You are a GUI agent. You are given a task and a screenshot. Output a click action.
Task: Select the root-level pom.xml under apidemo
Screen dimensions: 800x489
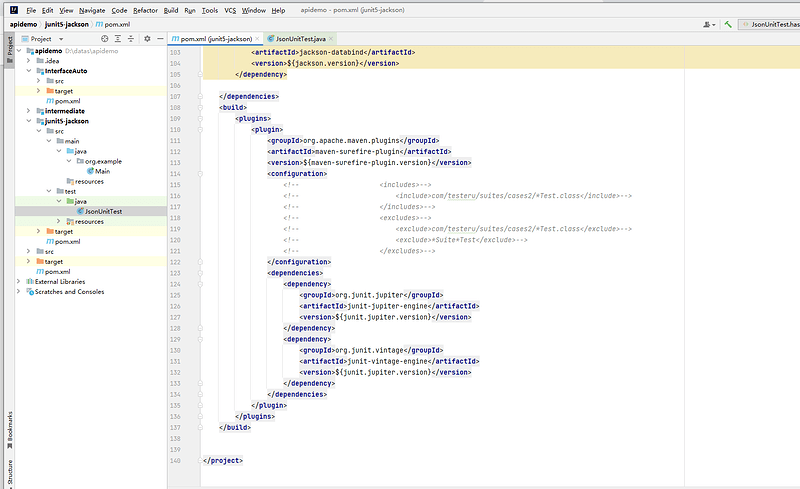[x=57, y=272]
